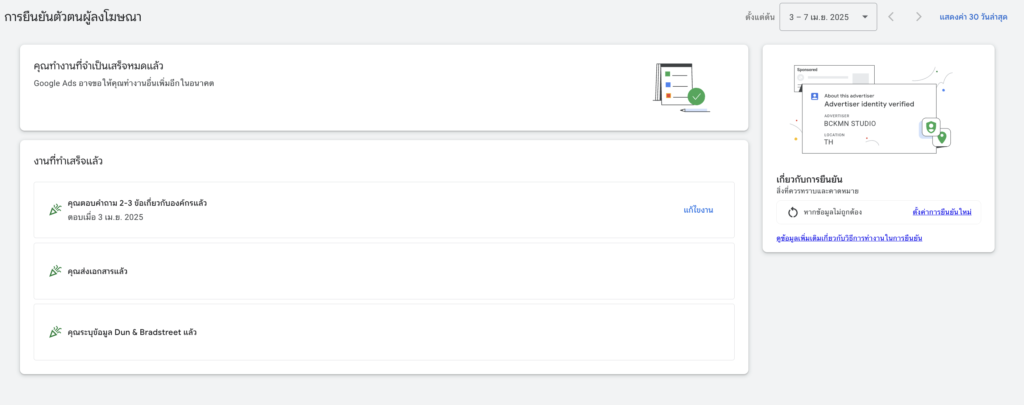Click แก้ไขงาน to edit organization answers
This screenshot has height=405, width=1024.
[x=697, y=210]
